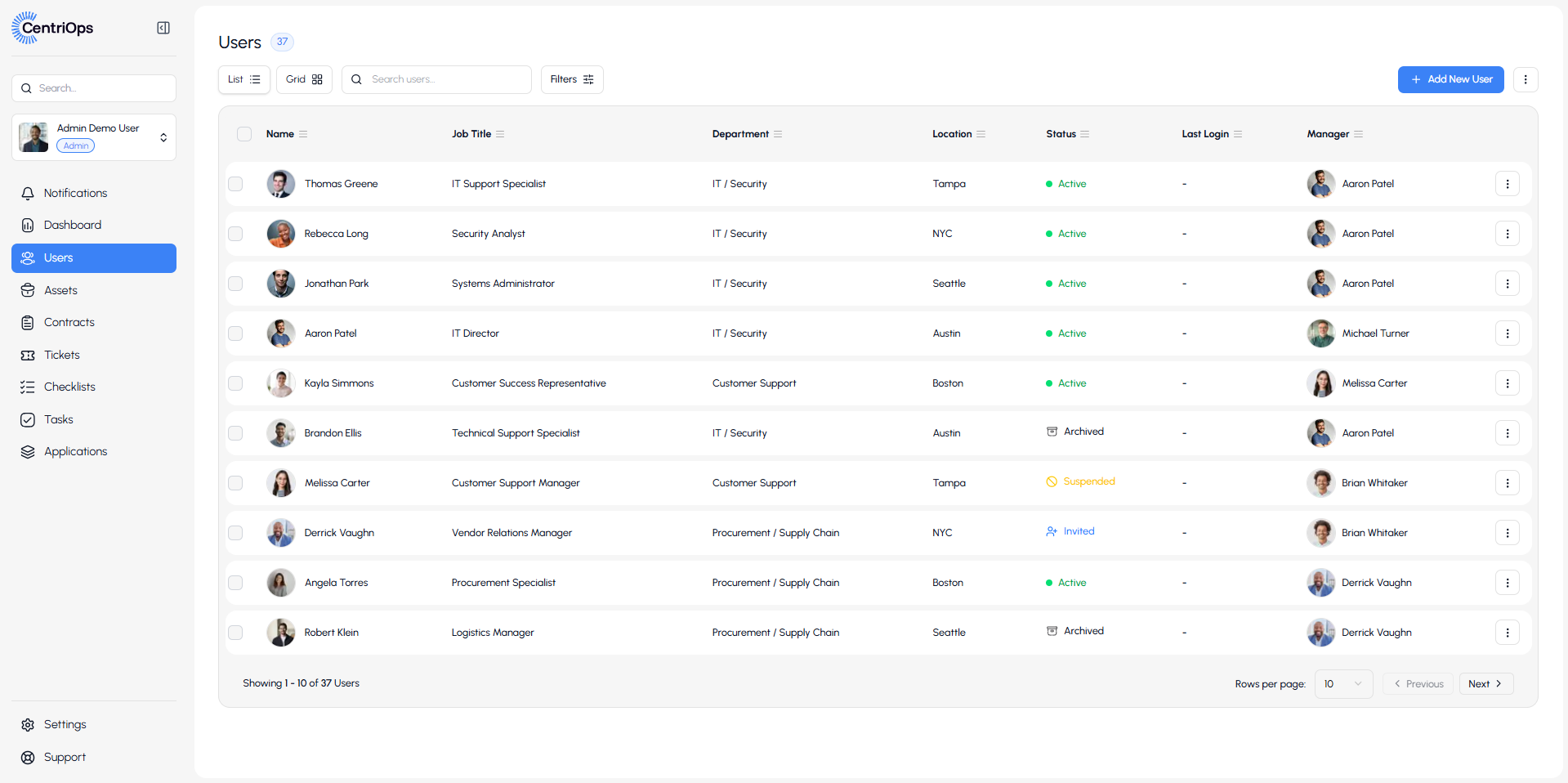Go to the Next page of users
Image resolution: width=1568 pixels, height=783 pixels.
point(1486,684)
